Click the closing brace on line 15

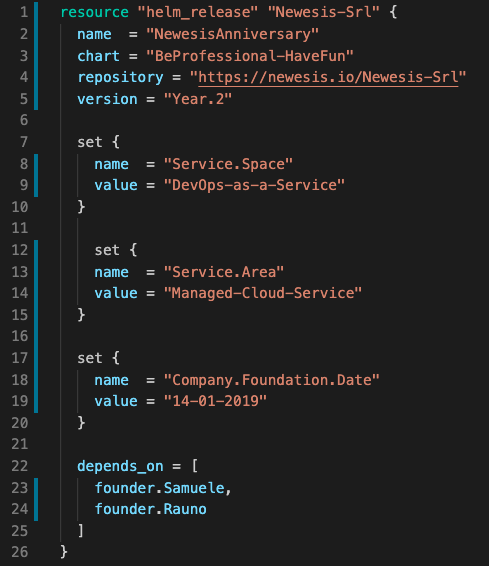82,315
